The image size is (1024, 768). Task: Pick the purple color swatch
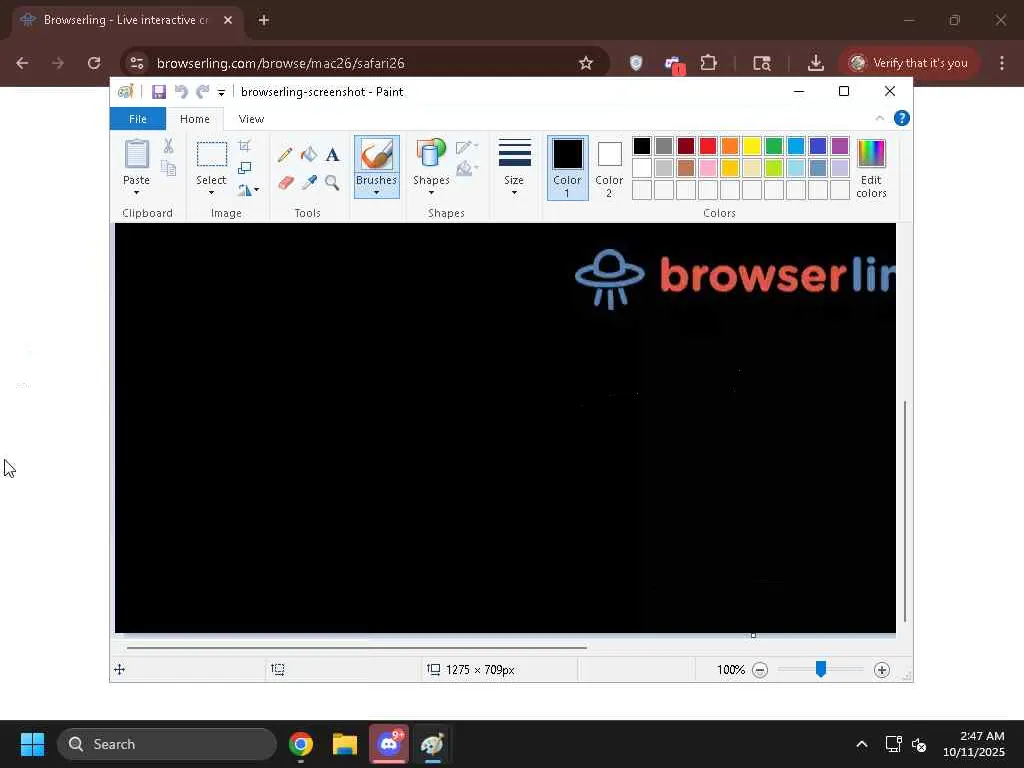840,146
